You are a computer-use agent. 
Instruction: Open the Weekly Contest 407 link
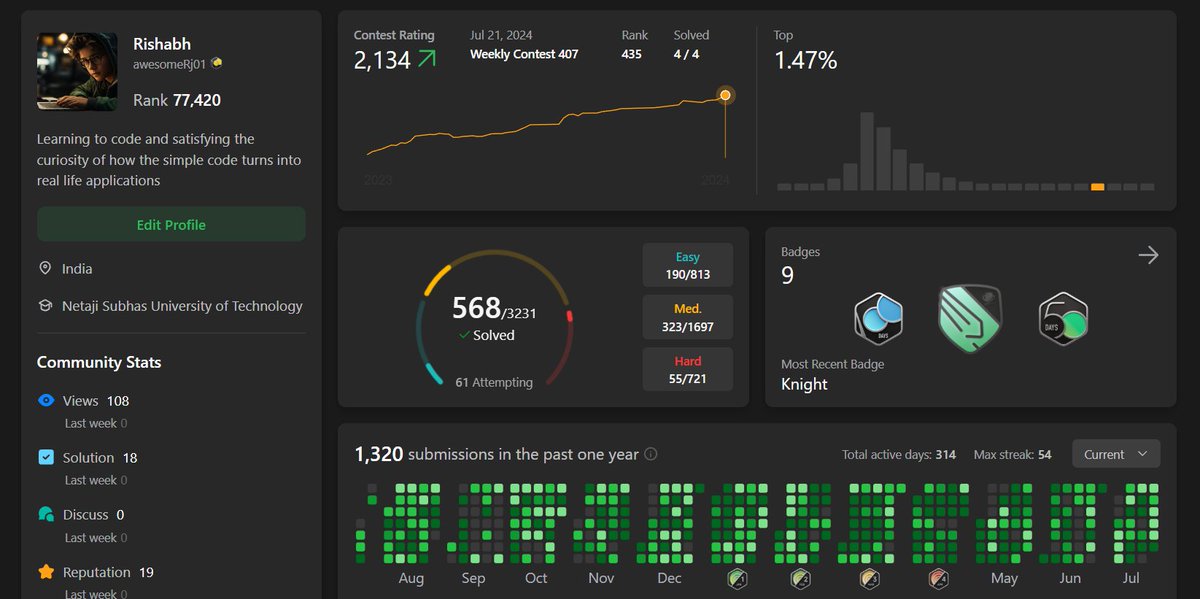pyautogui.click(x=524, y=54)
